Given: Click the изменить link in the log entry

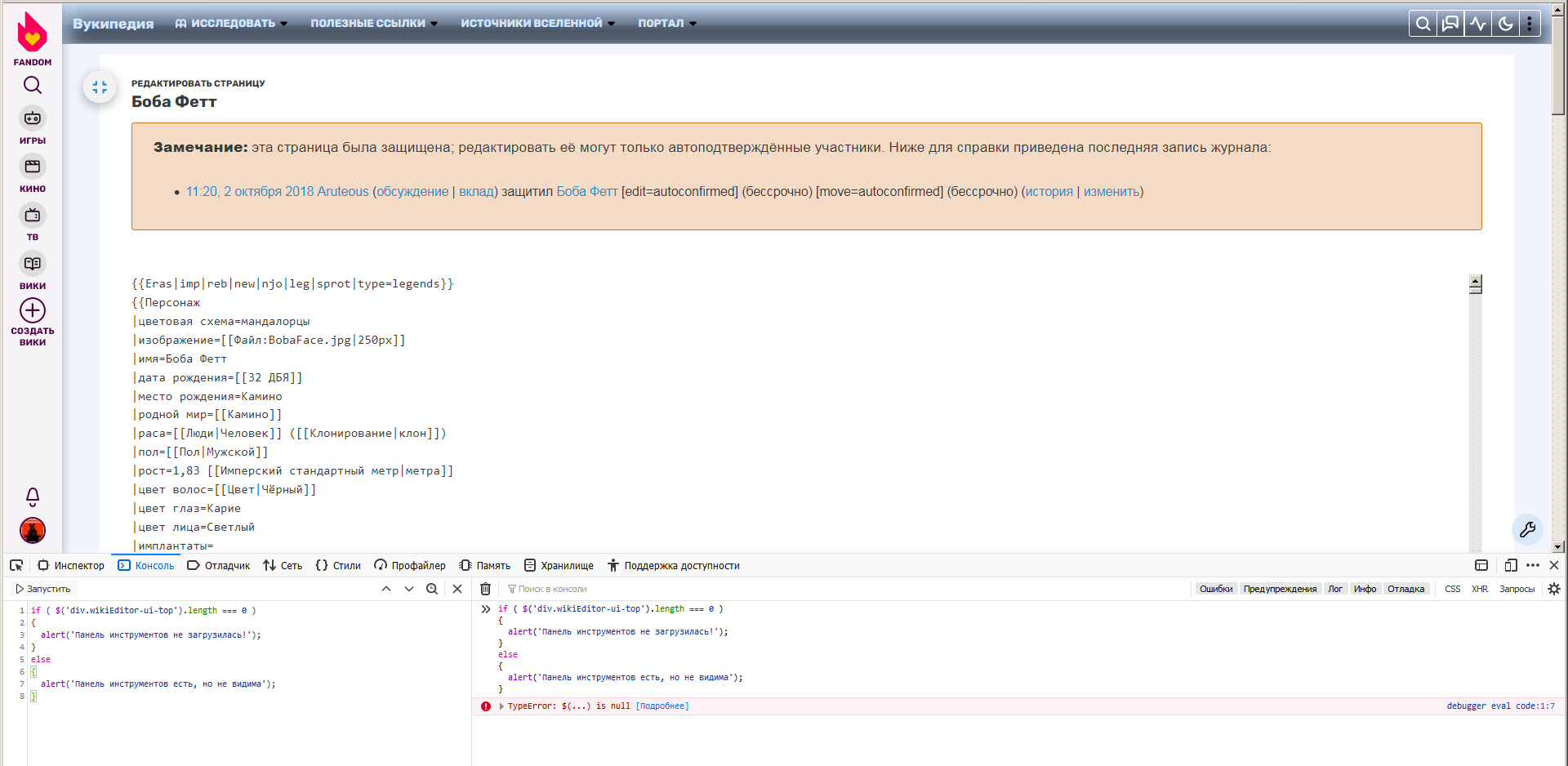Looking at the screenshot, I should click(1111, 192).
